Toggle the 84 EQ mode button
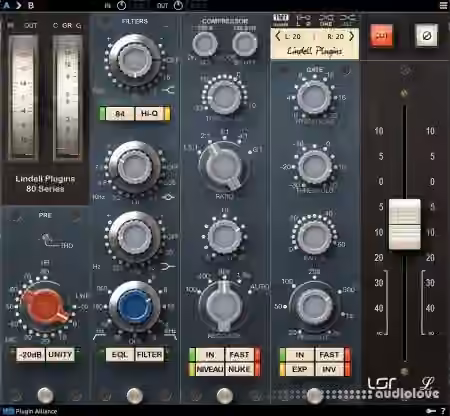The image size is (450, 416). 120,114
